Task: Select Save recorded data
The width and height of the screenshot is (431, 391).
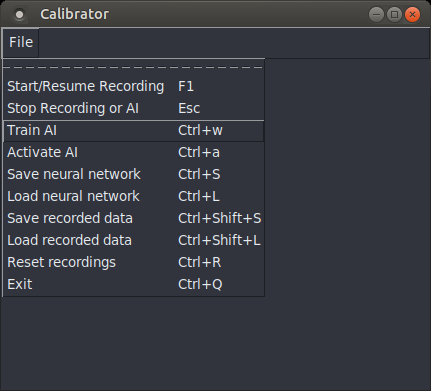Action: click(133, 218)
